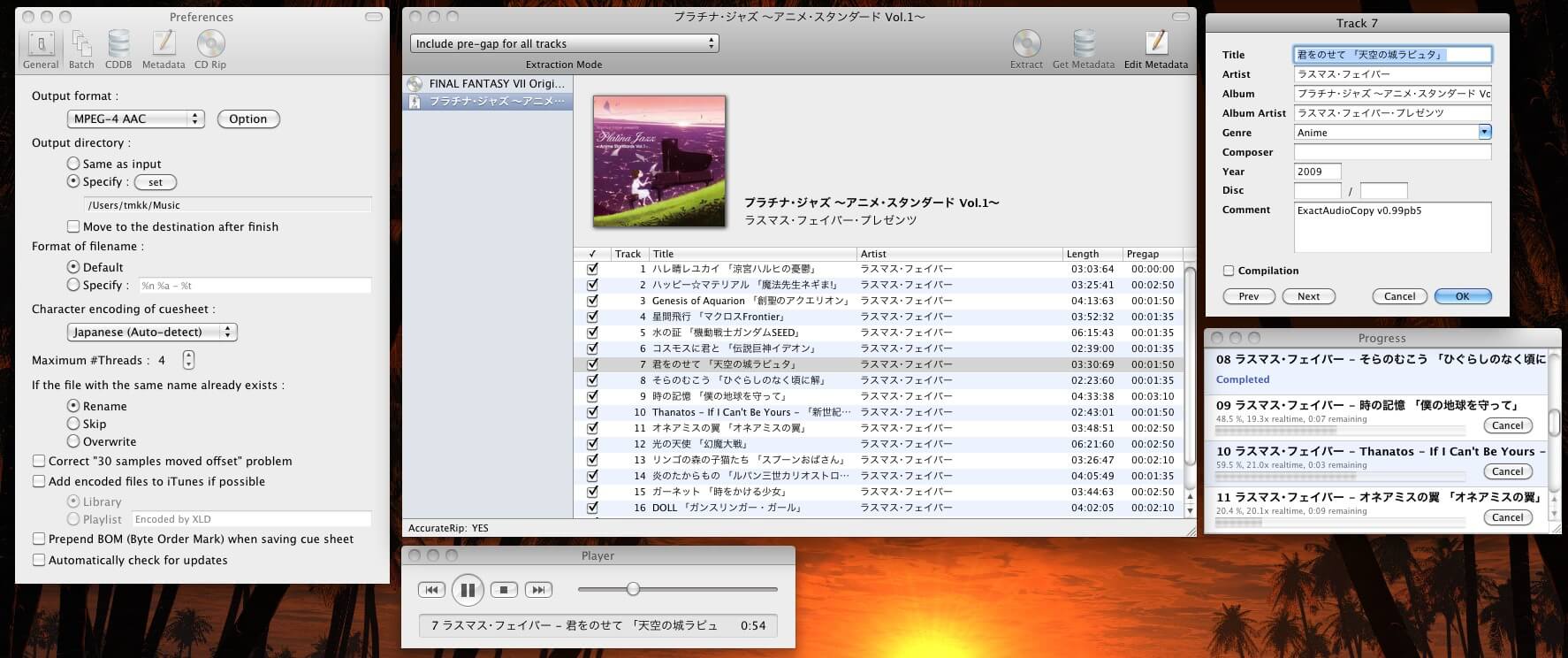
Task: Select the Overwrite radio option
Action: coord(73,441)
